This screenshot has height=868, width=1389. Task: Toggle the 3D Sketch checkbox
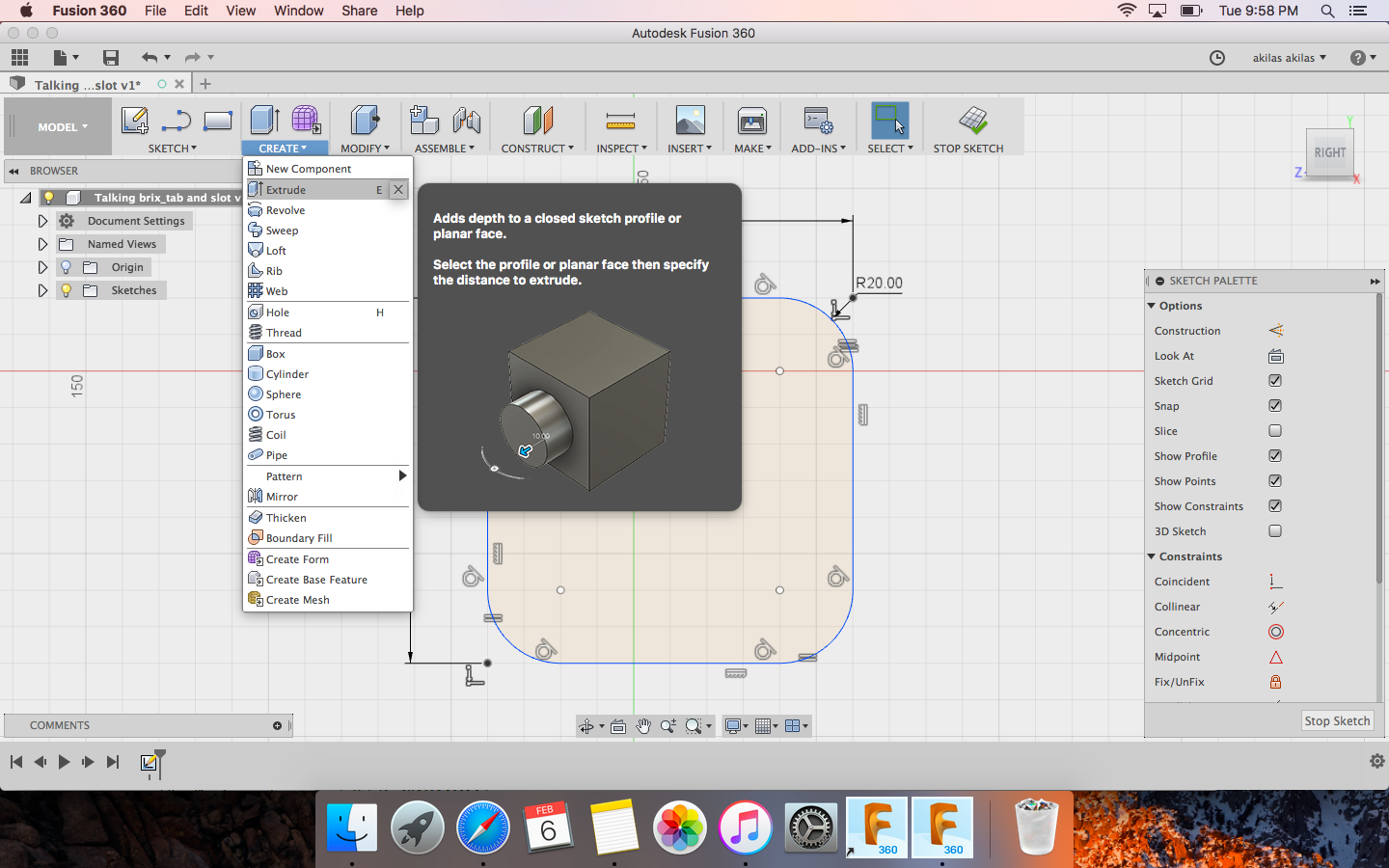click(x=1275, y=531)
